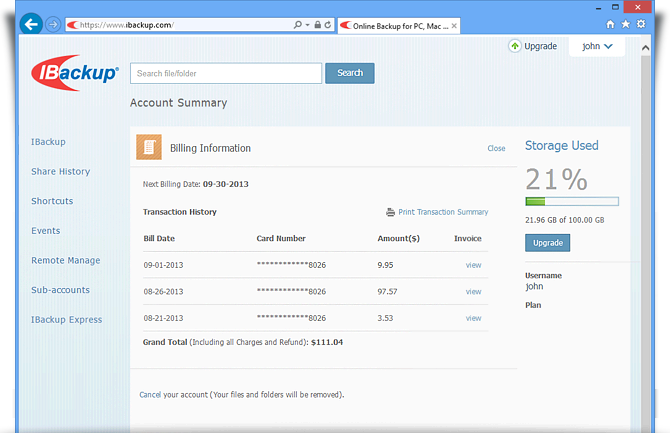Click the padlock security icon in address bar
The width and height of the screenshot is (670, 433).
pyautogui.click(x=317, y=25)
